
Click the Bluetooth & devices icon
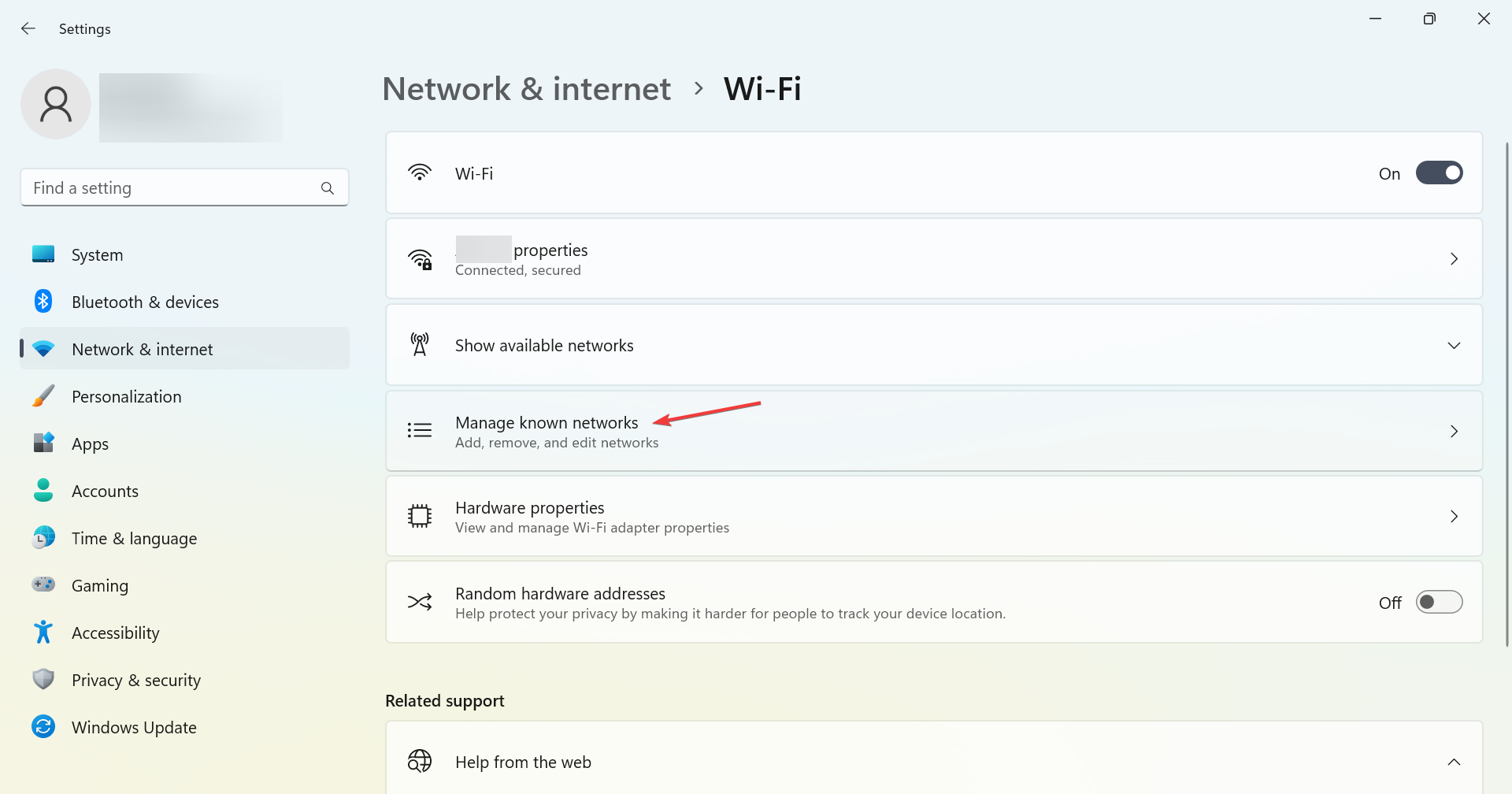click(43, 302)
